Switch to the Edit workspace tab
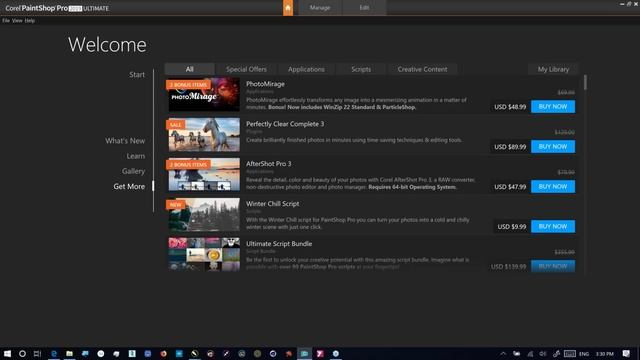The height and width of the screenshot is (360, 640). [364, 8]
